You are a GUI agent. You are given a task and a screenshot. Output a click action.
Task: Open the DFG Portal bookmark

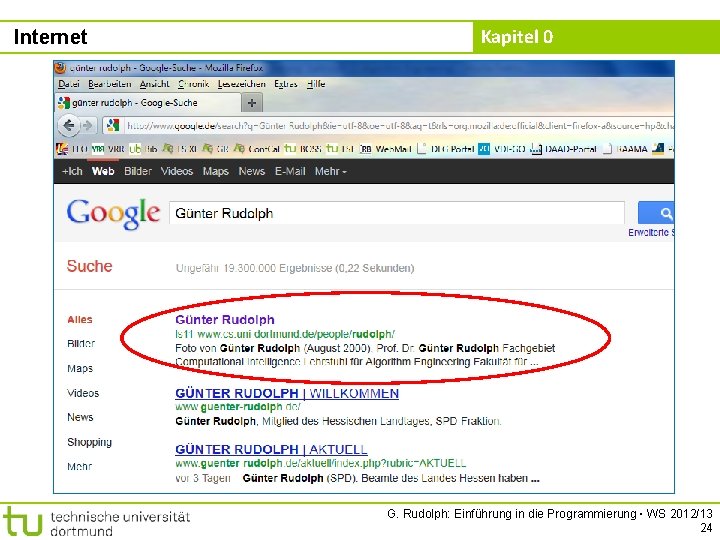tap(446, 149)
